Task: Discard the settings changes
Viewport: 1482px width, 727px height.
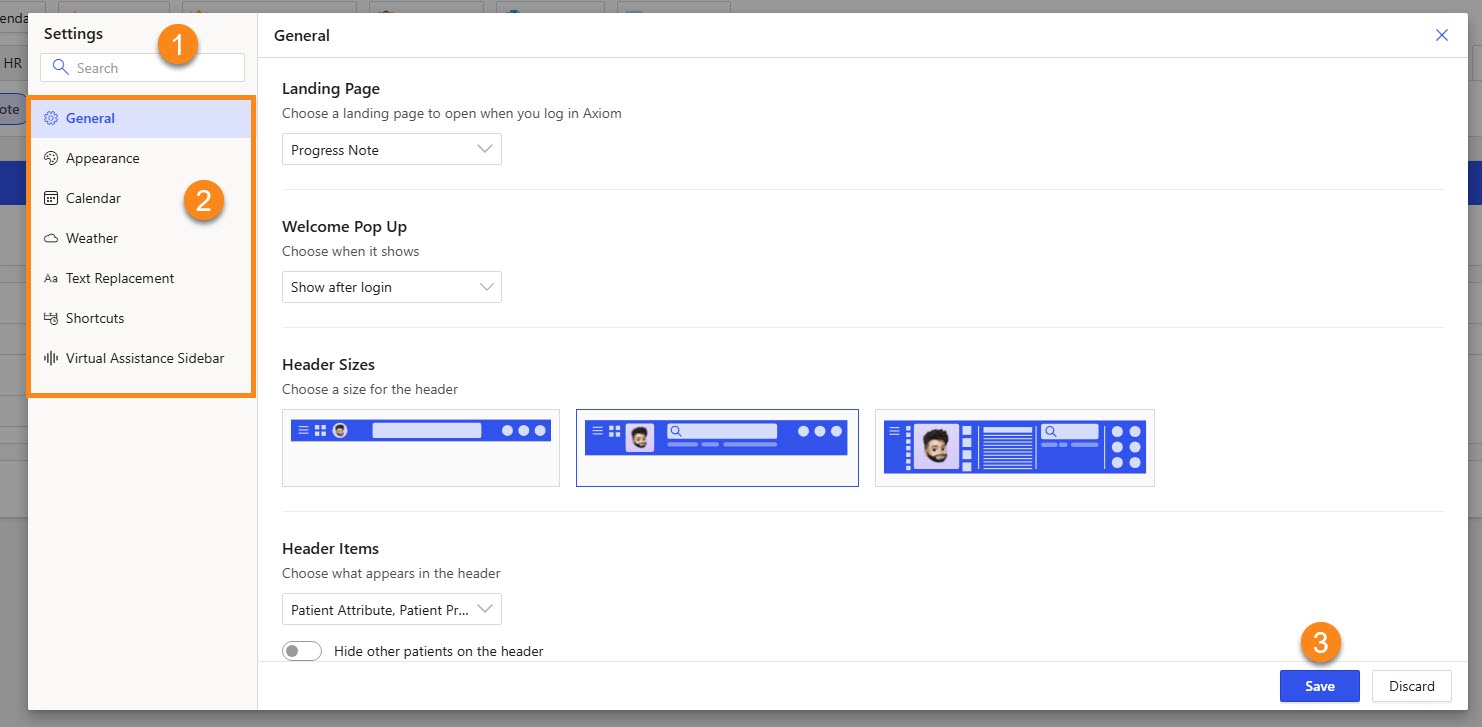Action: pos(1411,686)
